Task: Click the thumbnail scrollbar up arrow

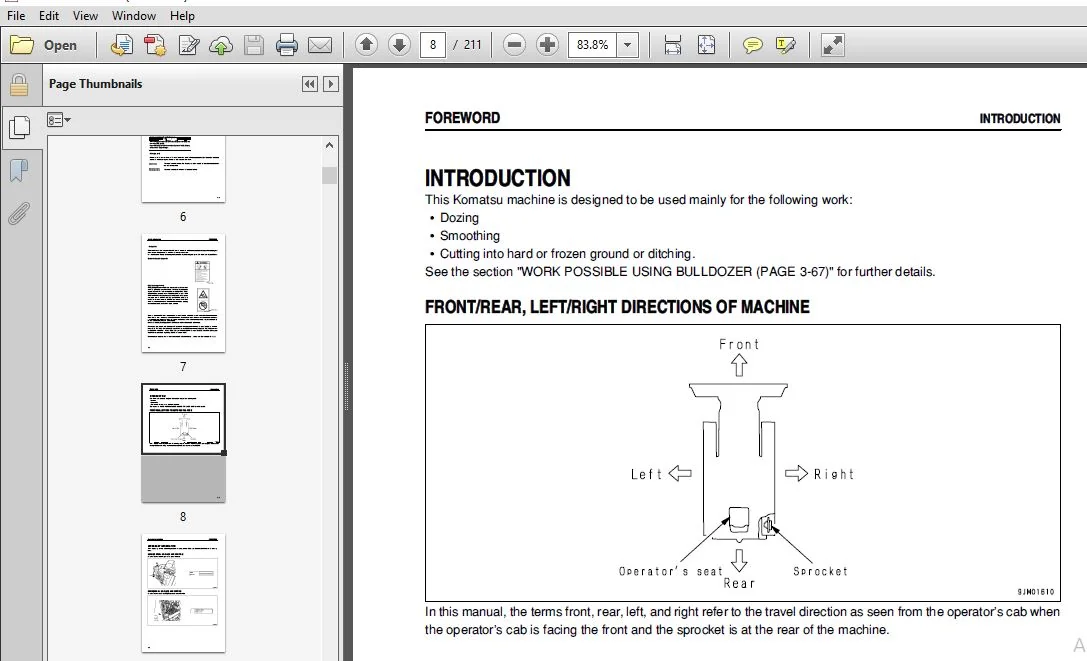Action: 329,145
